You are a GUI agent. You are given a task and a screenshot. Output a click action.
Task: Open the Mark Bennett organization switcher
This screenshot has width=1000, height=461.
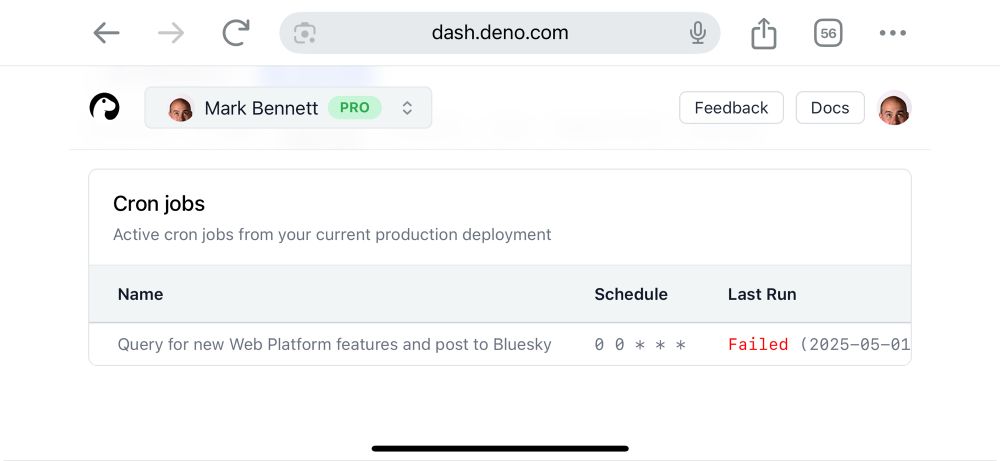click(288, 108)
